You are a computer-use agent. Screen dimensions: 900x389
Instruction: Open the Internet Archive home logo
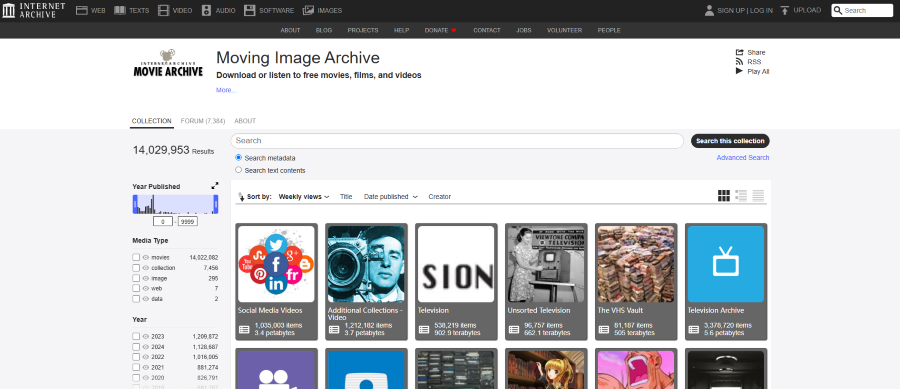click(x=33, y=10)
